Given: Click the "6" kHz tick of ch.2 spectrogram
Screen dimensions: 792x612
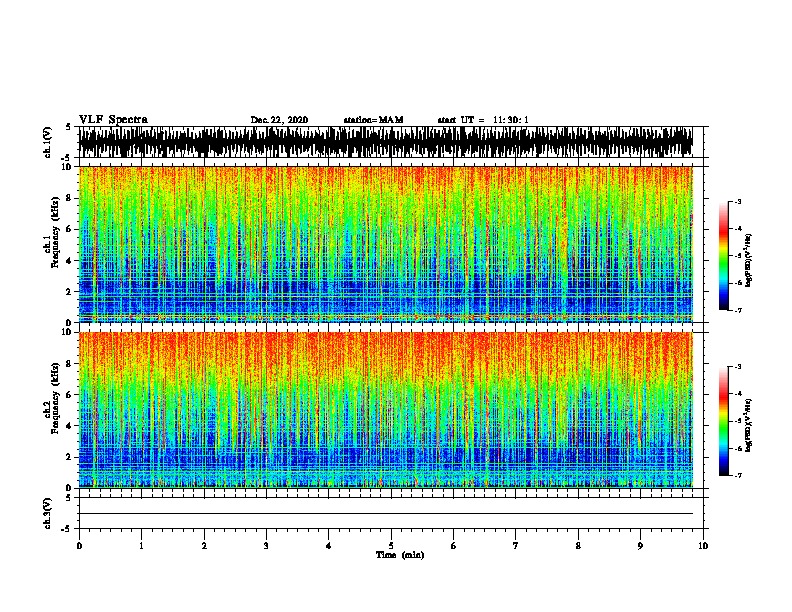Looking at the screenshot, I should coord(70,394).
